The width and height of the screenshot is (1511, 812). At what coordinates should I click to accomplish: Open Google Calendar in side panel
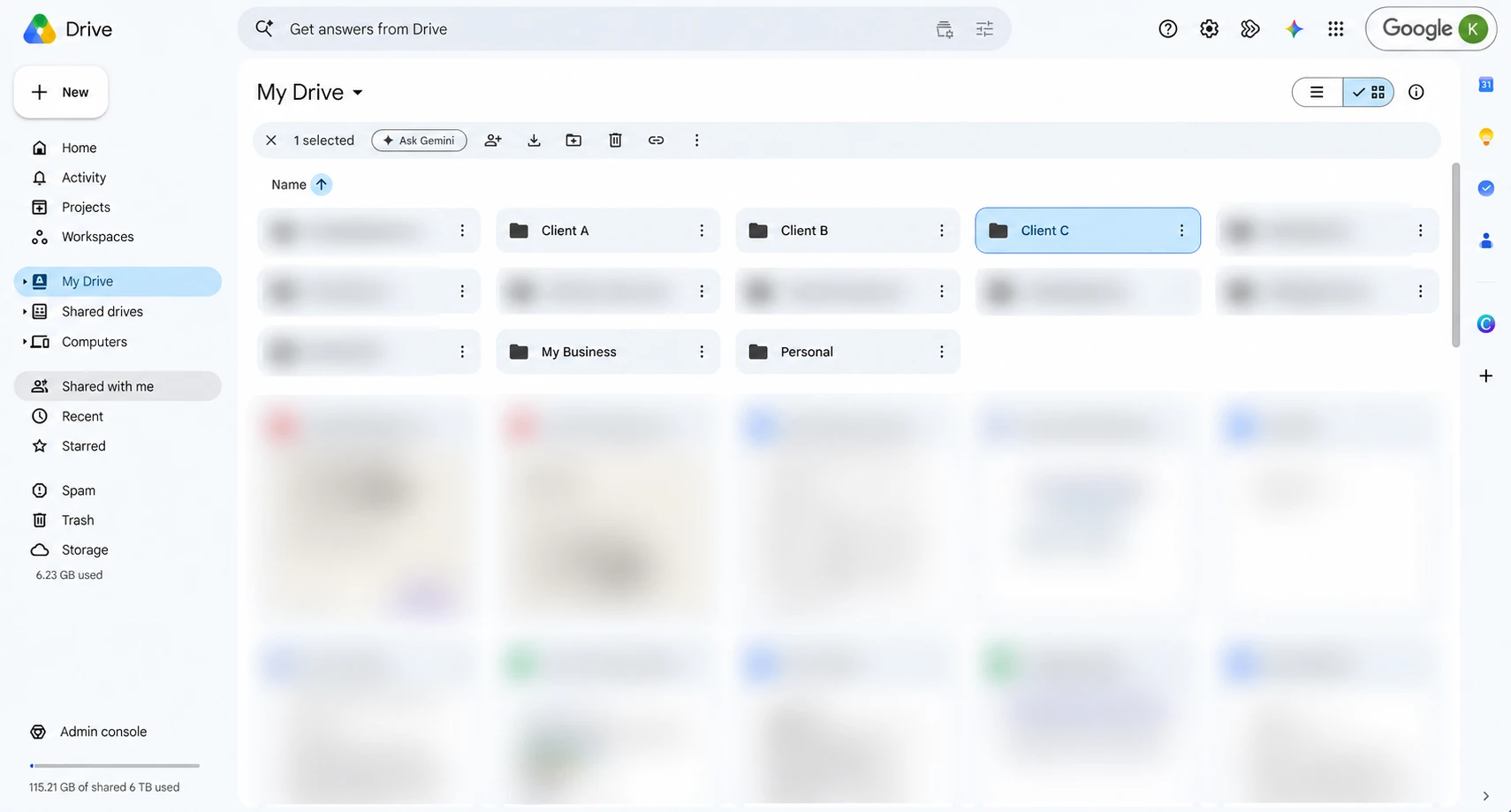tap(1485, 85)
